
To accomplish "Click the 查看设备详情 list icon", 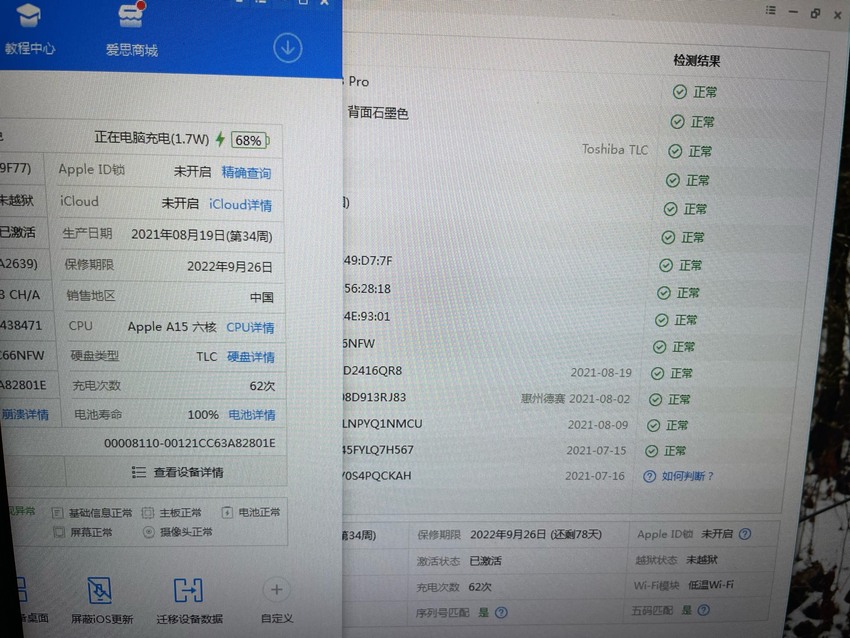I will pos(139,472).
